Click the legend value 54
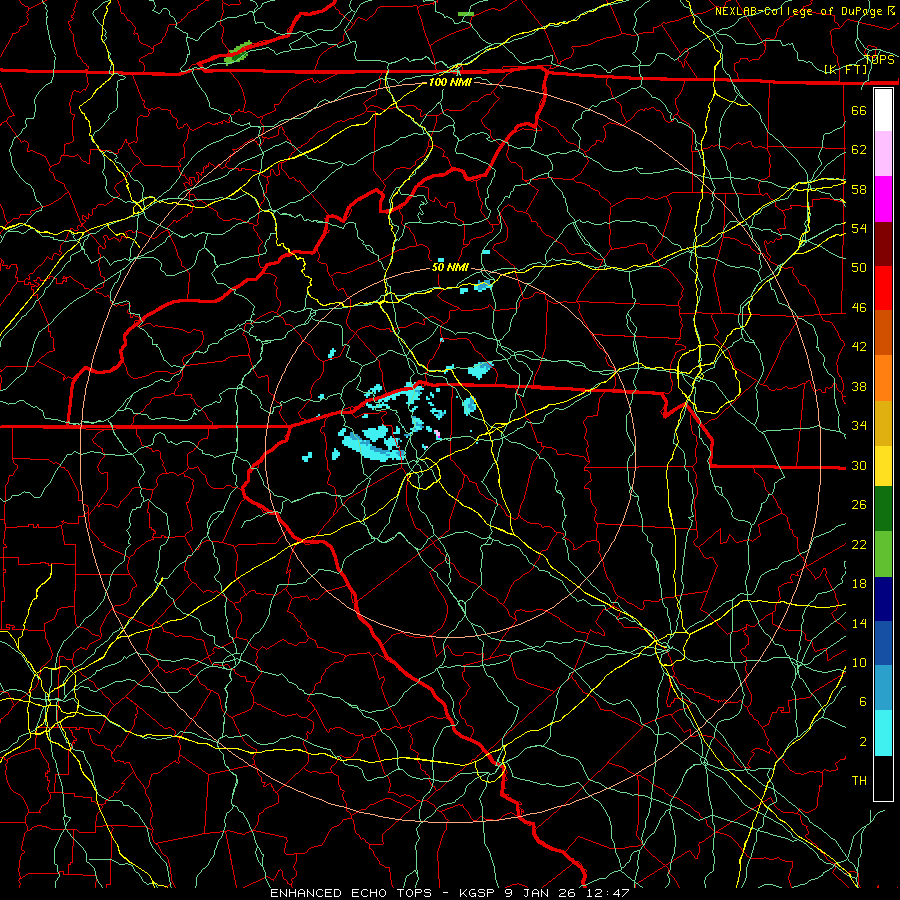Viewport: 900px width, 900px height. tap(859, 228)
